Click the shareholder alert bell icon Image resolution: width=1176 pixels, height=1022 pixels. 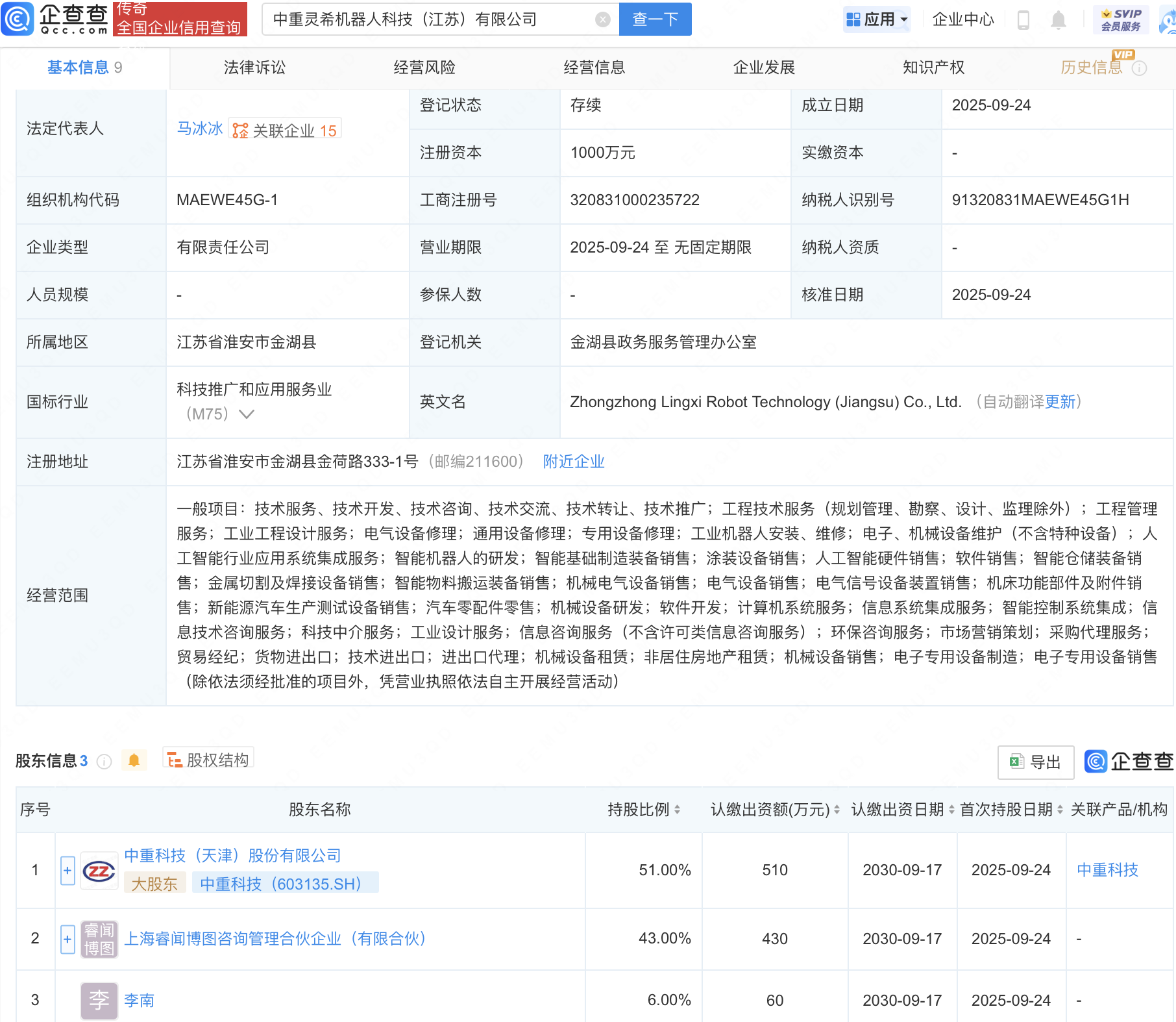click(134, 760)
